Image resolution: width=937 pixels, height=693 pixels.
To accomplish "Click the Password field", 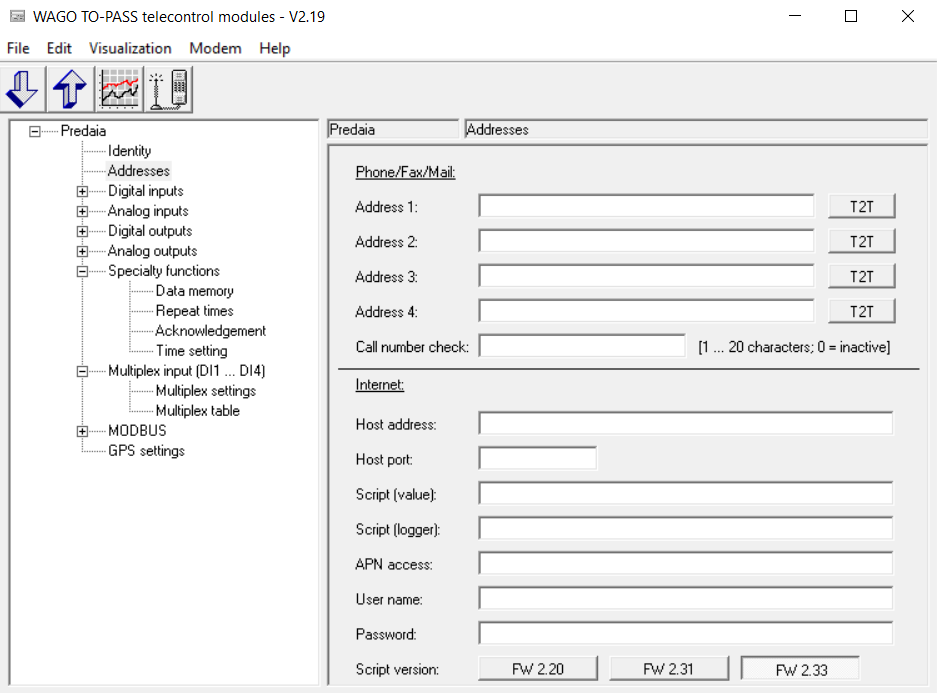I will [x=685, y=633].
